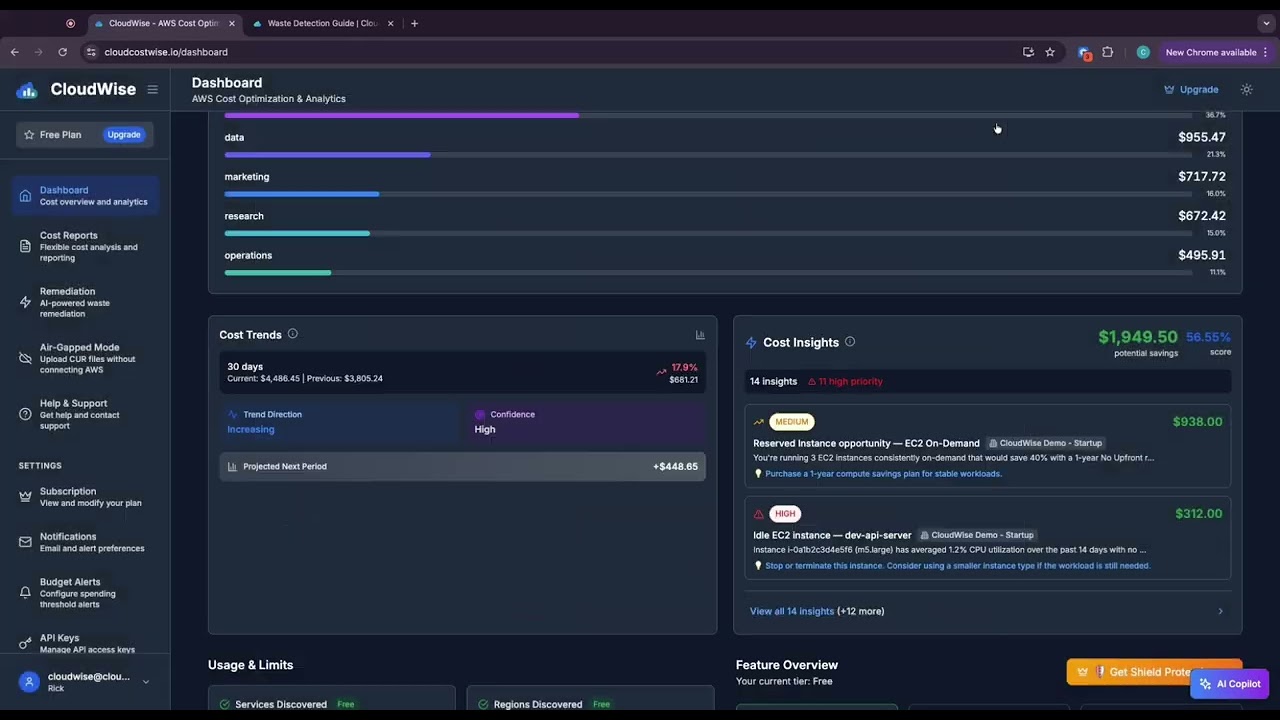This screenshot has width=1280, height=720.
Task: Click the browser back arrow
Action: tap(15, 52)
